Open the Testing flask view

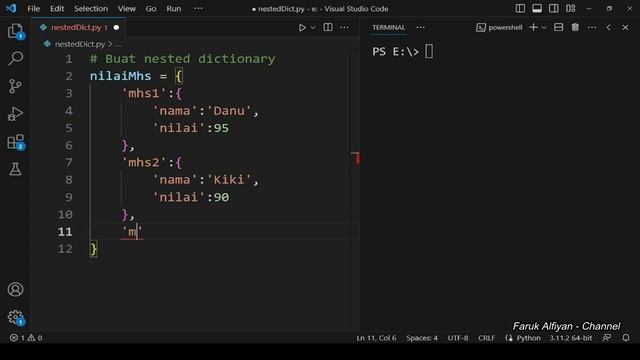pyautogui.click(x=16, y=169)
